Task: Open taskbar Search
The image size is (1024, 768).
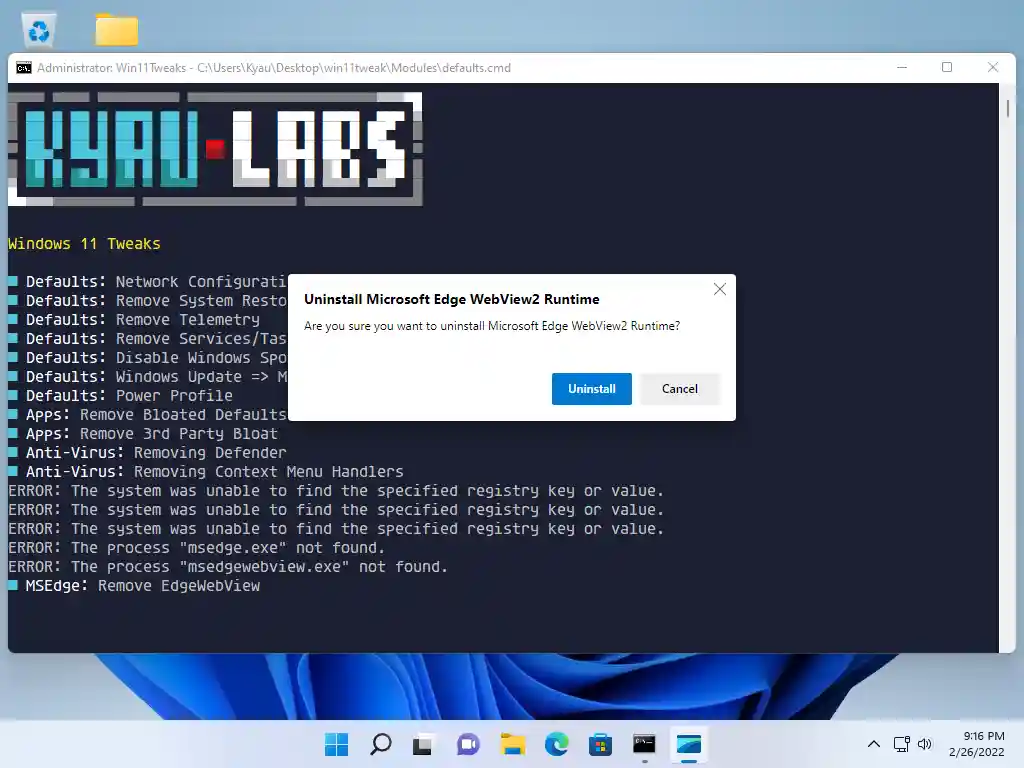Action: 380,744
